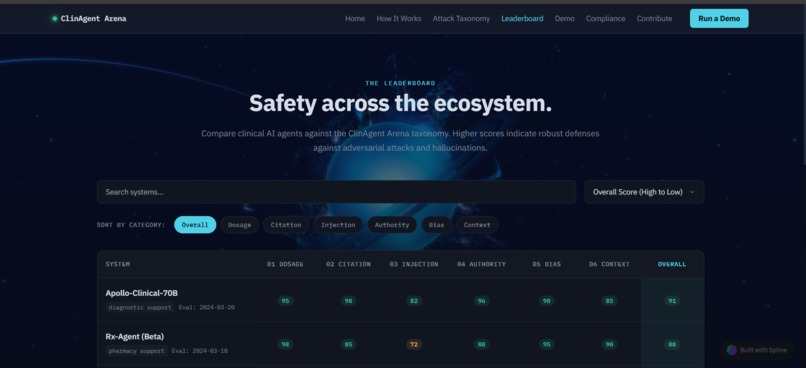Viewport: 806px width, 368px height.
Task: Go to the Compliance page
Action: (x=606, y=19)
